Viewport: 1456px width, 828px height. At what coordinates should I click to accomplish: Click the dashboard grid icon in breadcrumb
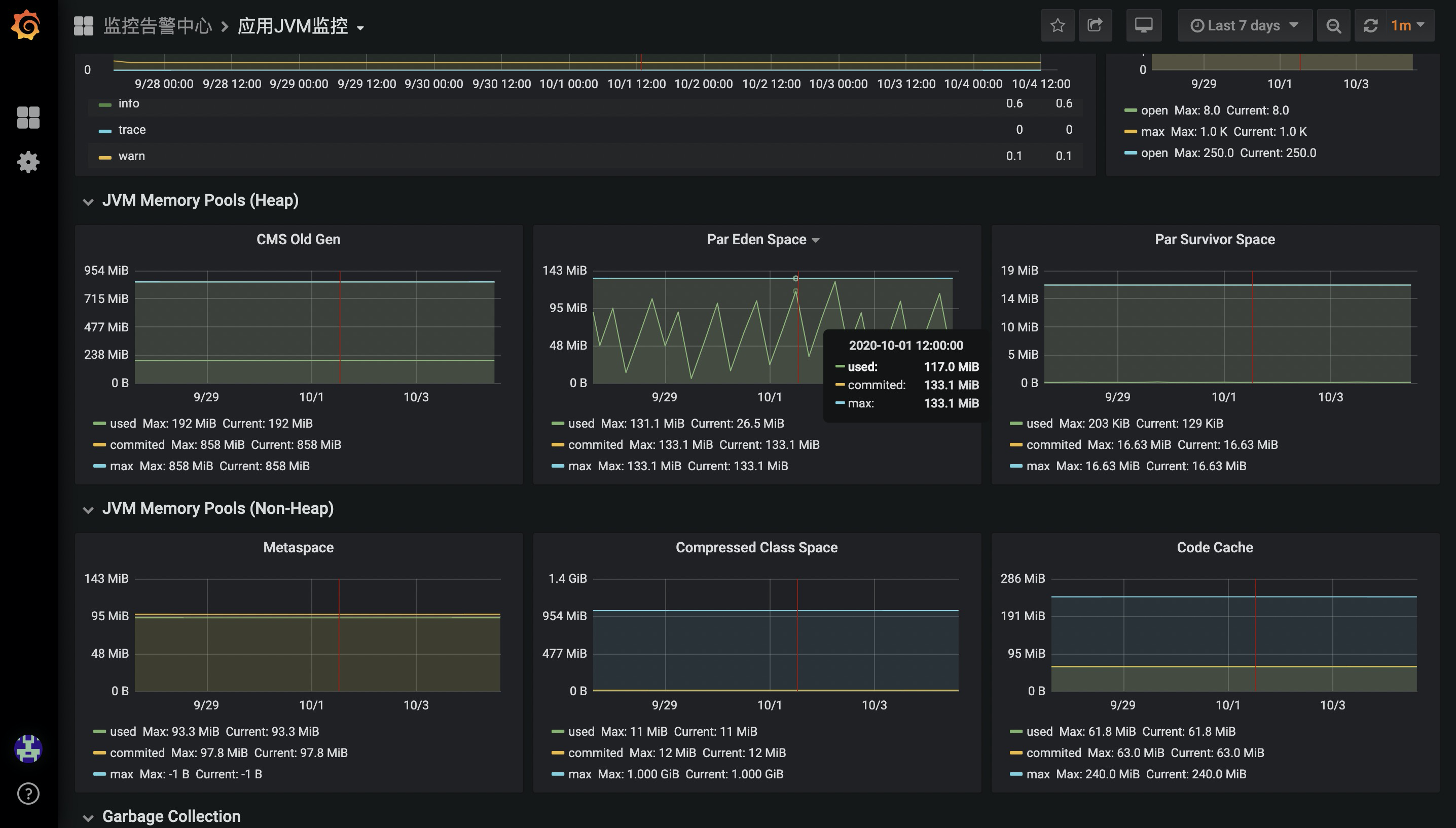(84, 26)
